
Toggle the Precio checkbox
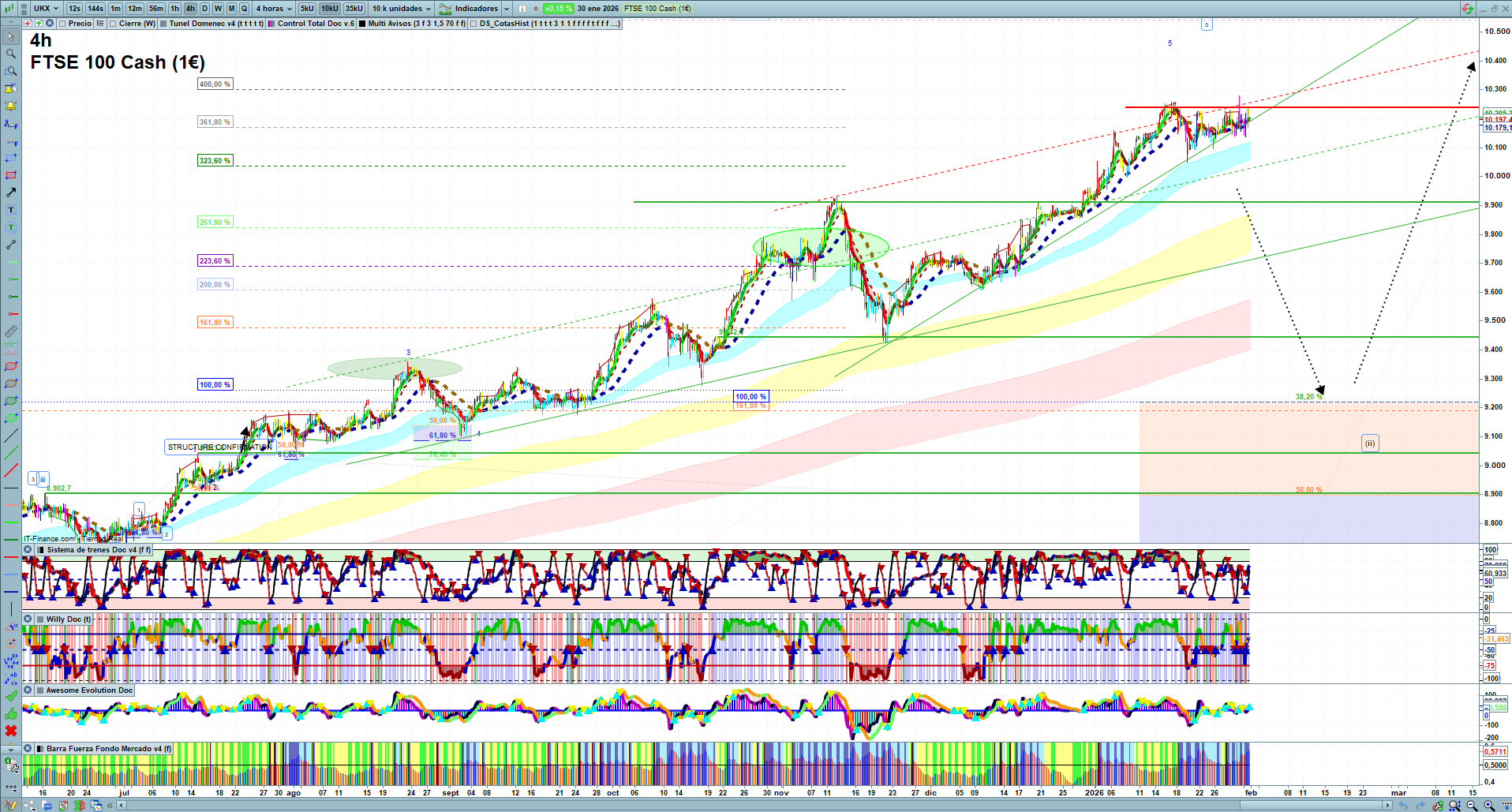pos(63,24)
